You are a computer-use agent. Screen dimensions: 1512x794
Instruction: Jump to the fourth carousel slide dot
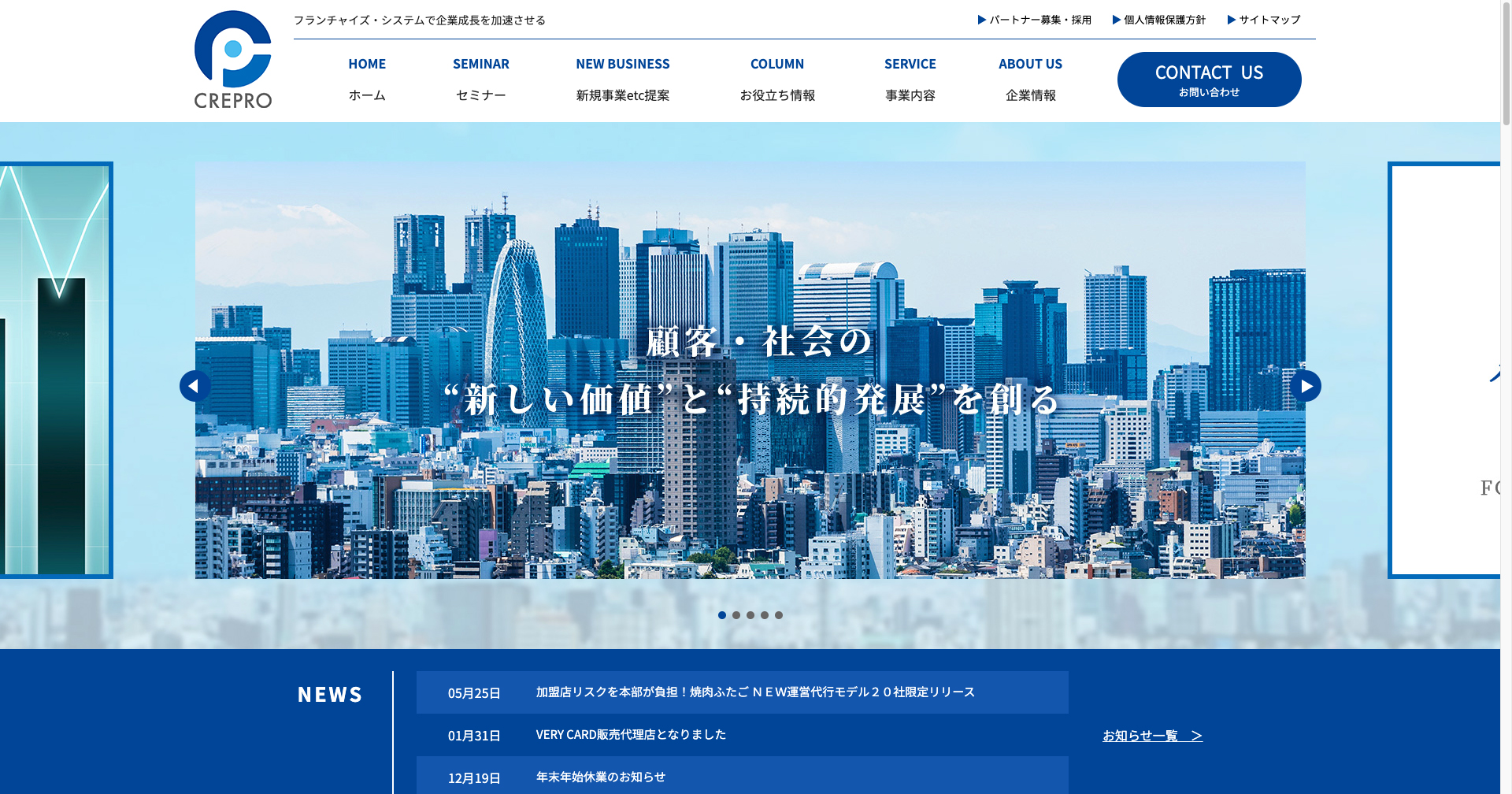pos(765,615)
